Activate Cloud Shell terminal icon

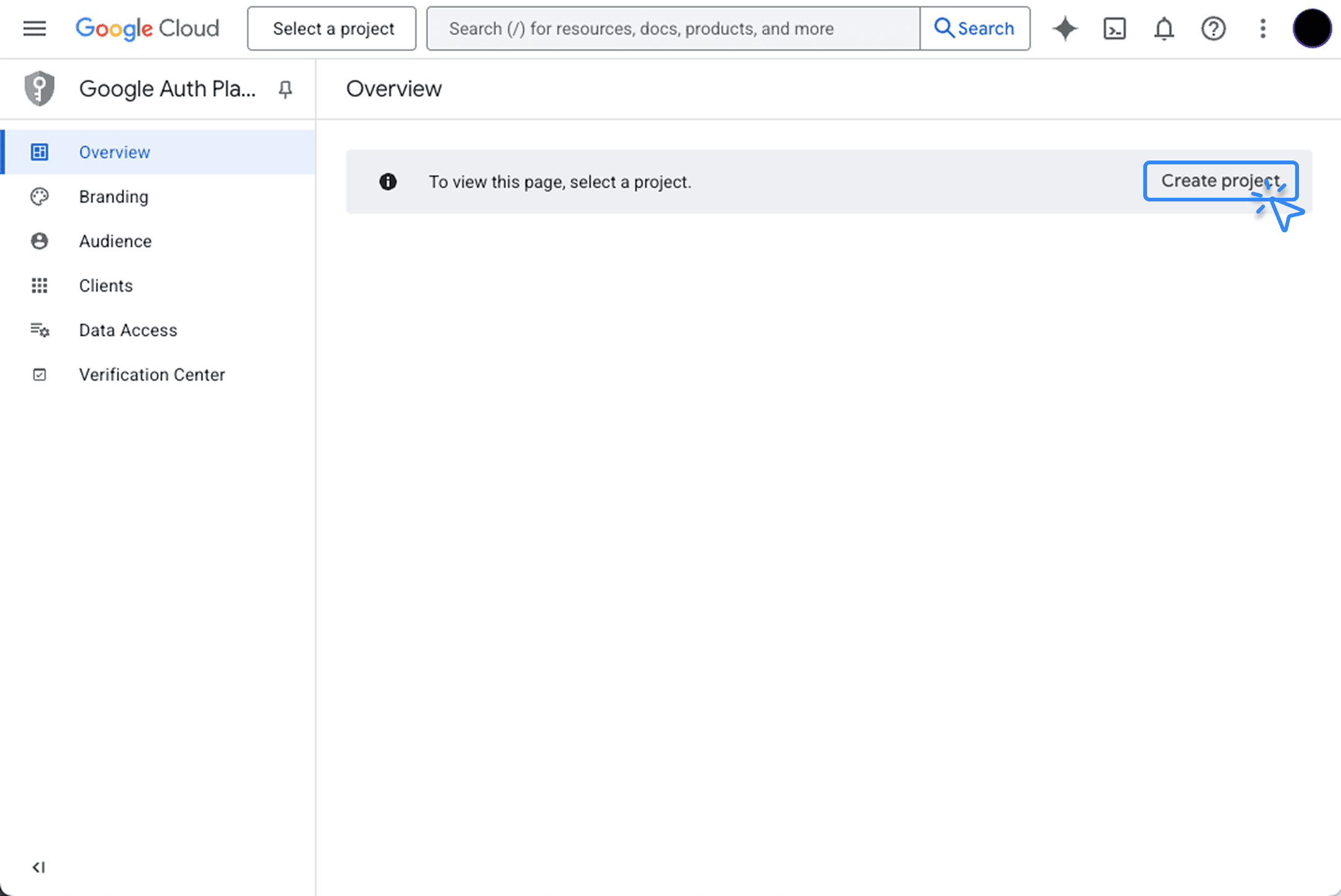pos(1114,28)
